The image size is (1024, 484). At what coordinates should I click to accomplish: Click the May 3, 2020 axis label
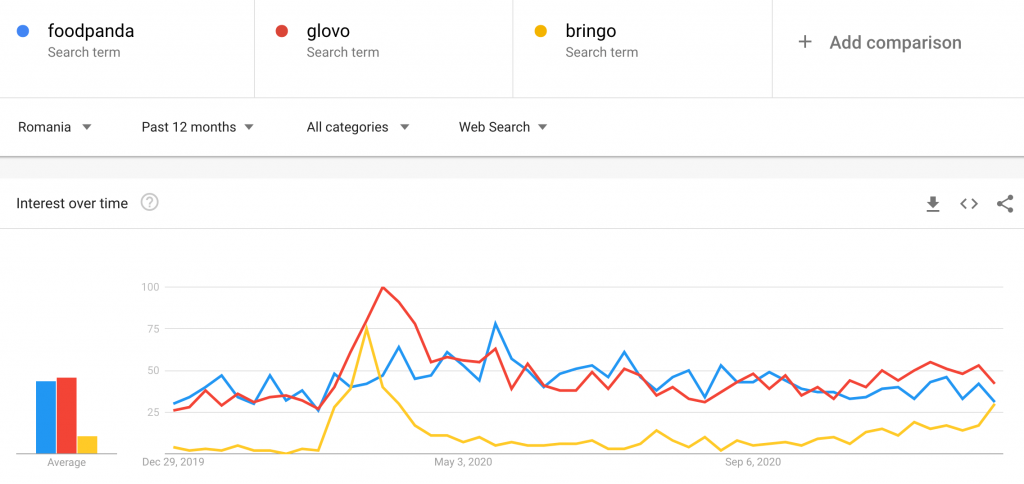(x=463, y=462)
